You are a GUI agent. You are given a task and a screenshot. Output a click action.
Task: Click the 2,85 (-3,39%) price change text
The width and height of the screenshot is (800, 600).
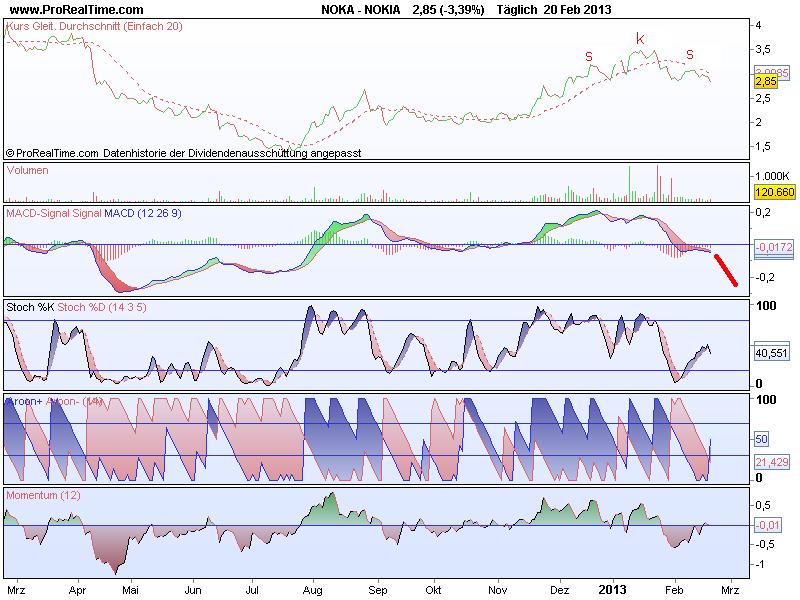(x=448, y=9)
